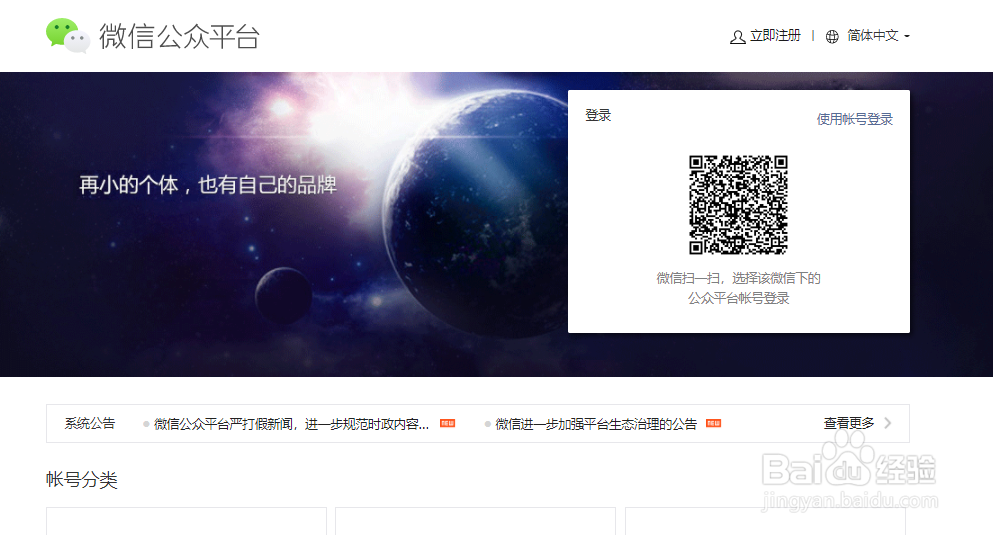Open announcement 微信公众平台严打假新闻
Viewport: 993px width, 535px height.
(x=291, y=424)
